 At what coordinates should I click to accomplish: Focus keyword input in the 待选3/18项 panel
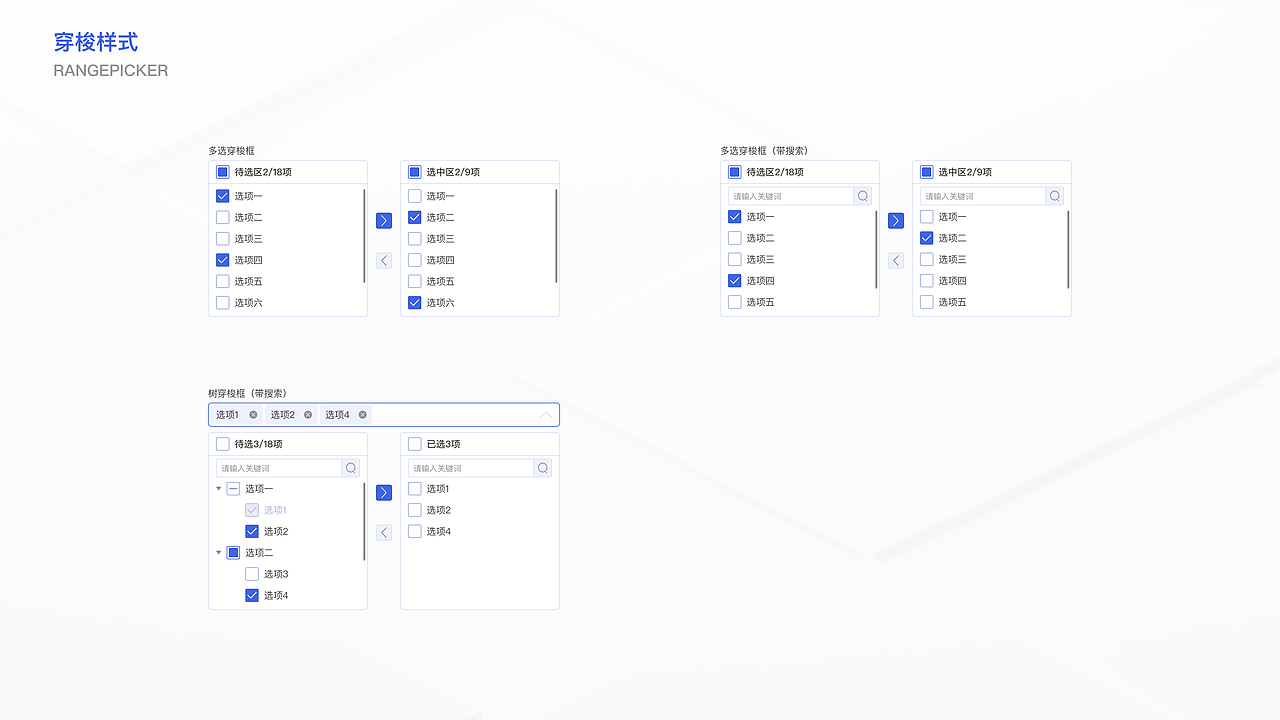tap(279, 468)
